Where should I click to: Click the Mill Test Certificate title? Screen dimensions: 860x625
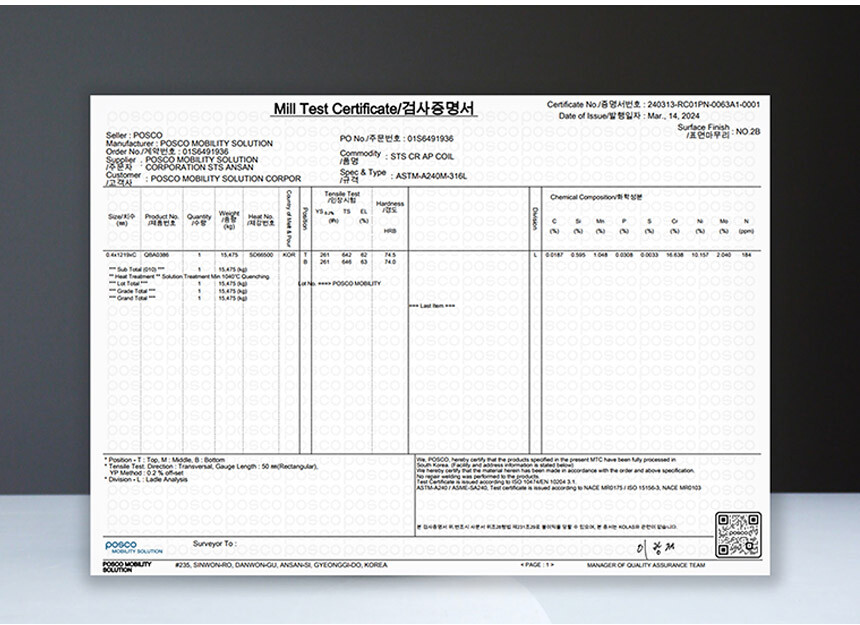click(x=375, y=109)
